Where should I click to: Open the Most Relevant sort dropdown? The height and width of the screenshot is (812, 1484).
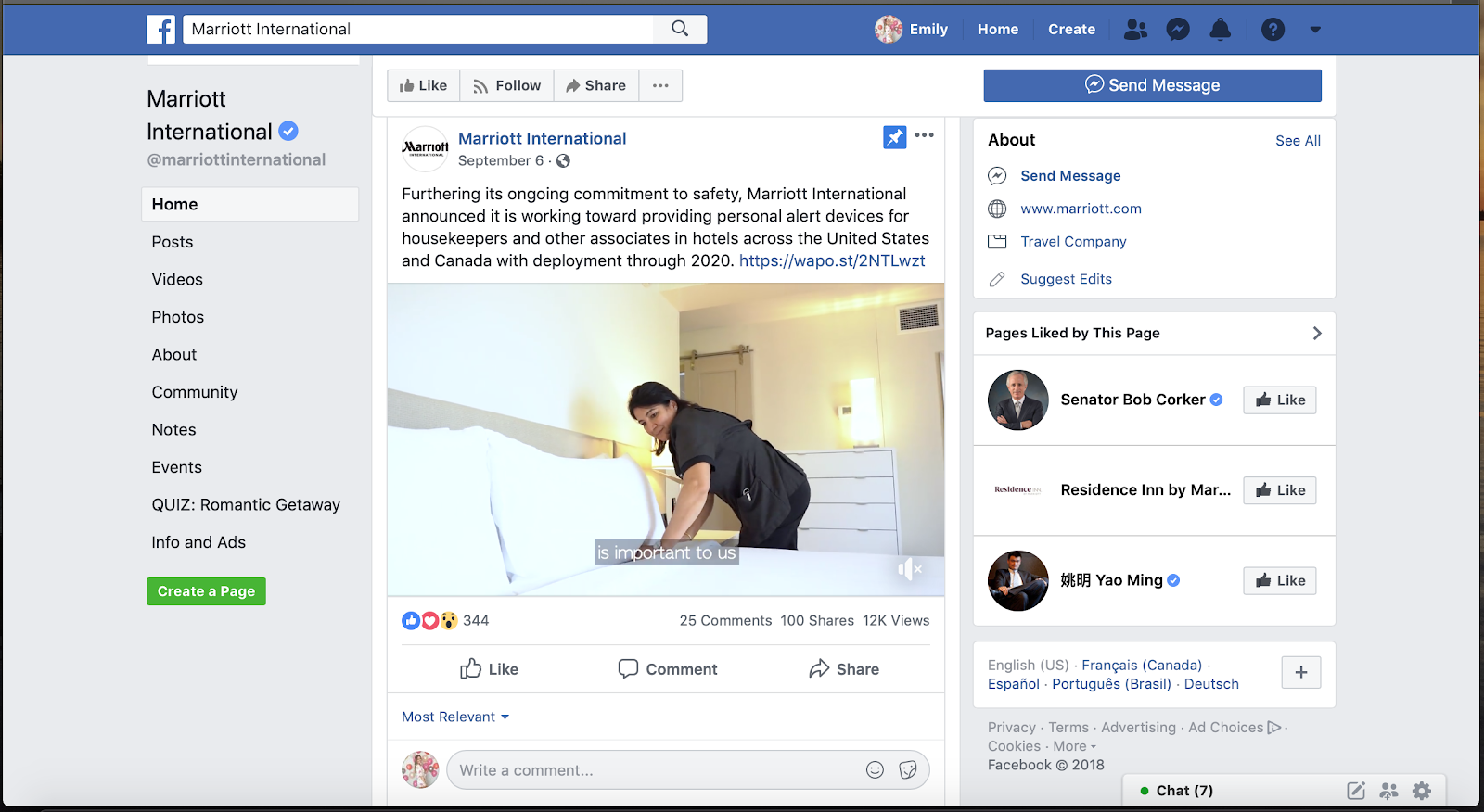point(455,717)
